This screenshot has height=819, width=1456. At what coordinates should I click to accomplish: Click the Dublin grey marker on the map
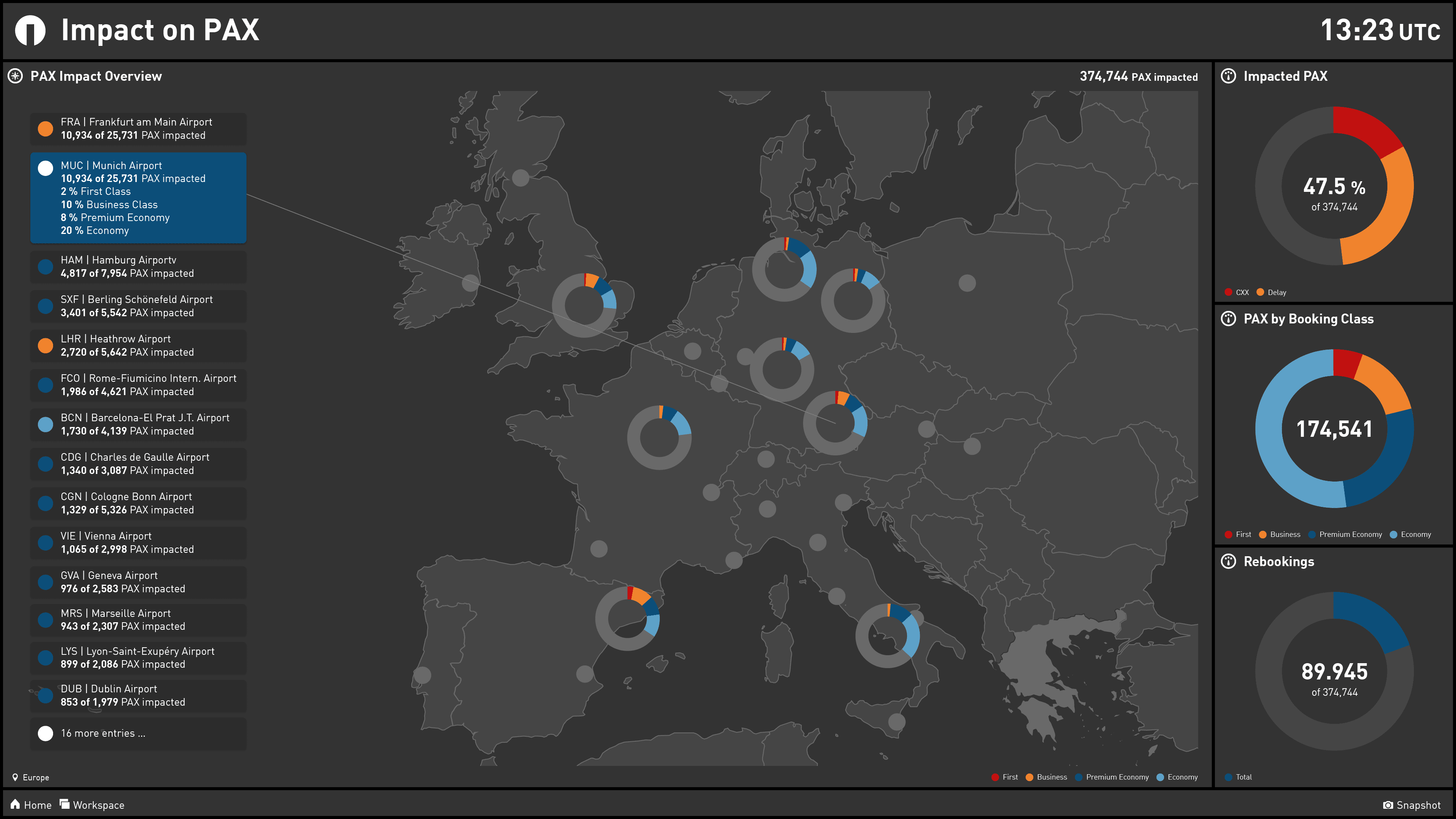470,282
